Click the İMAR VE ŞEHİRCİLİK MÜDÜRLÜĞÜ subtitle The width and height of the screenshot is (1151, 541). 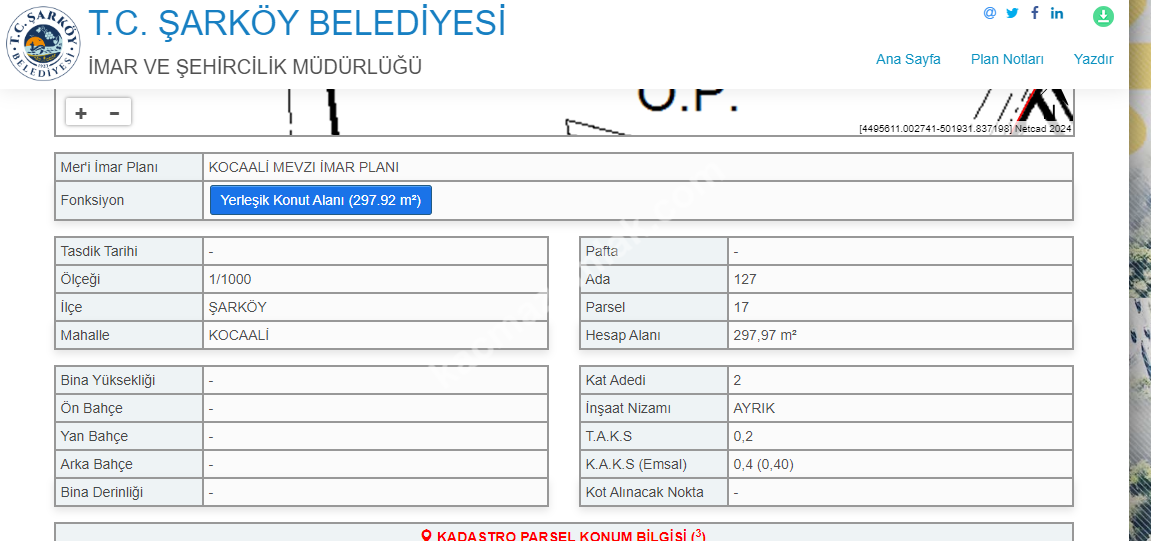click(255, 67)
